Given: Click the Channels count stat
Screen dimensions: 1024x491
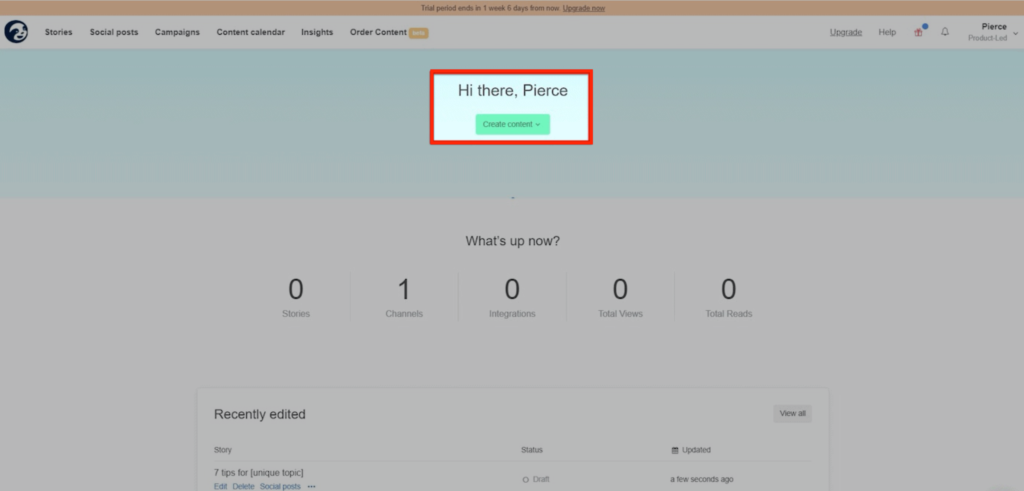Looking at the screenshot, I should tap(404, 297).
